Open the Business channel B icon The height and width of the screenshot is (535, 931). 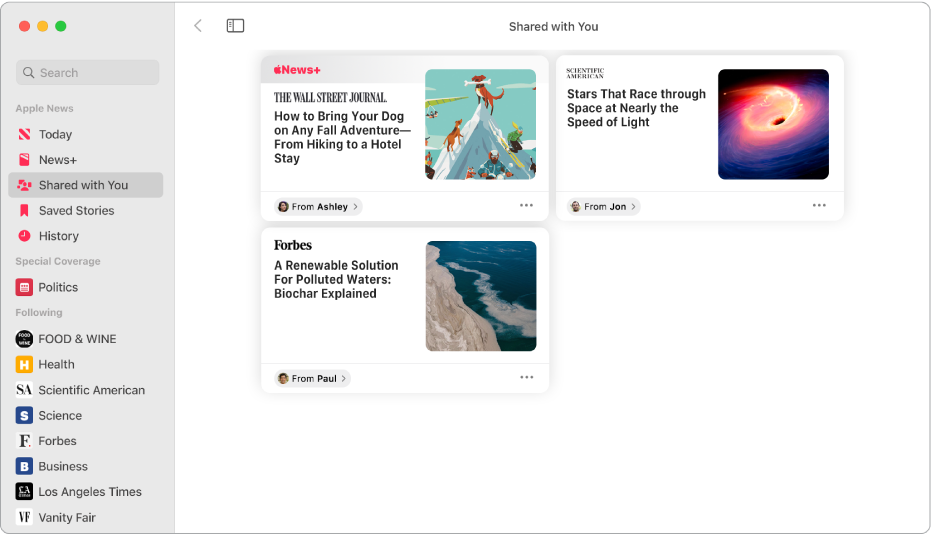coord(24,466)
